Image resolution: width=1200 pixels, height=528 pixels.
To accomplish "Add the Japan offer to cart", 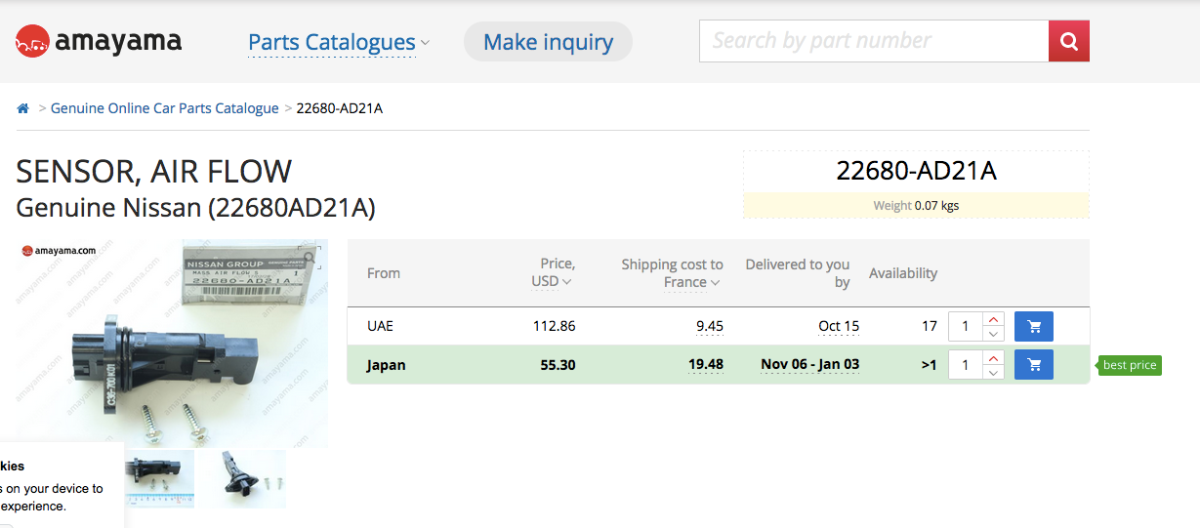I will coord(1034,364).
